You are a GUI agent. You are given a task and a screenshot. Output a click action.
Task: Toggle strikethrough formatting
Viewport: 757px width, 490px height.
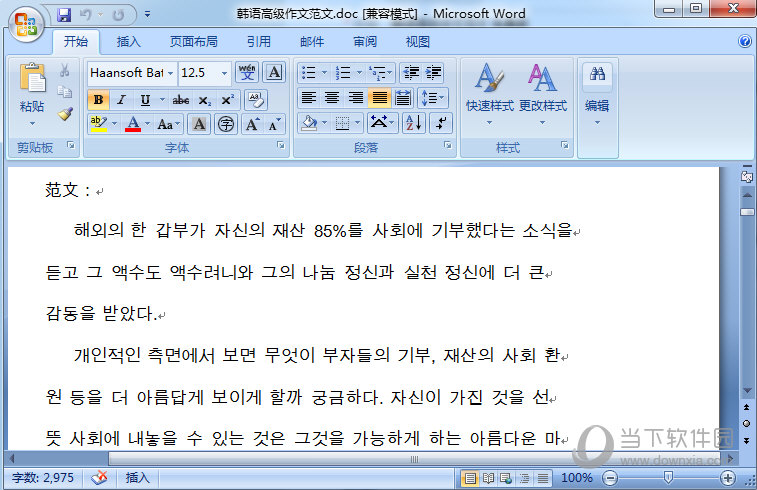[181, 100]
